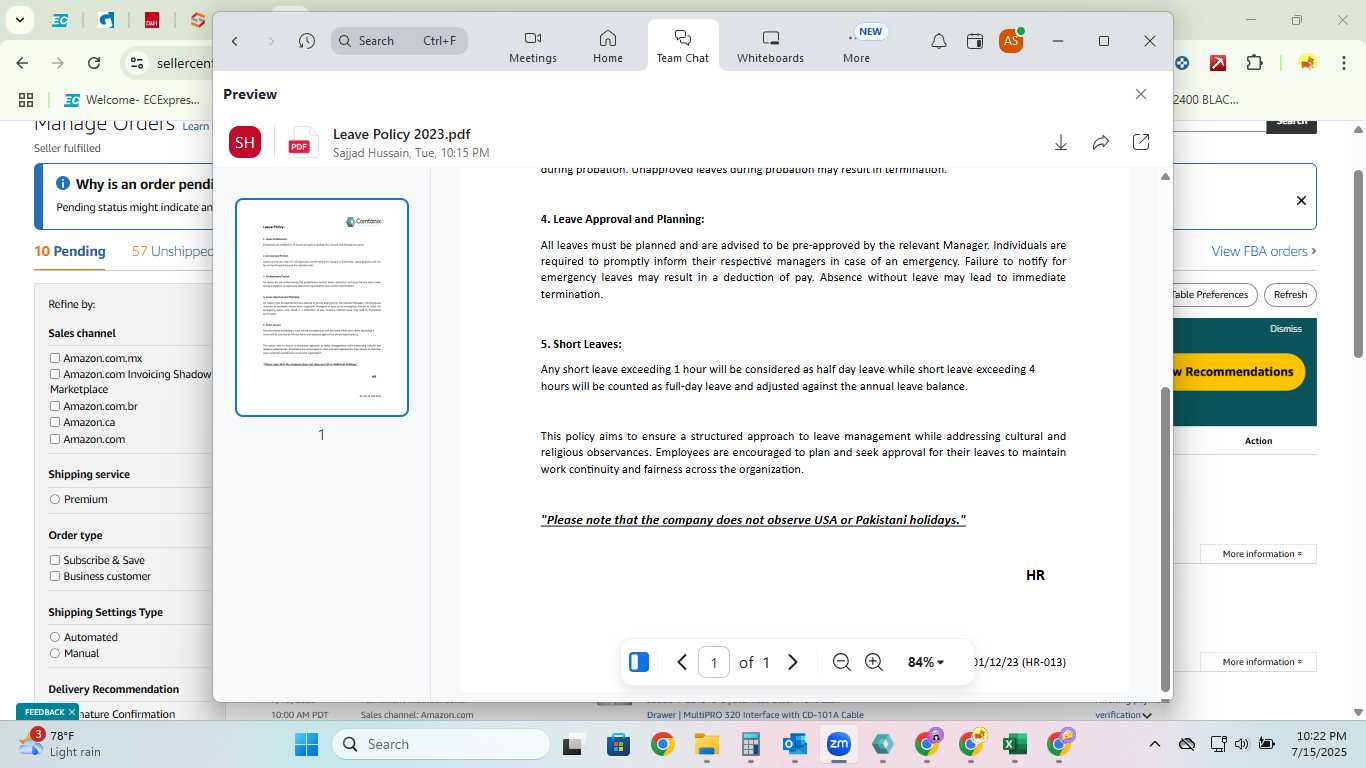Screen dimensions: 1366x768
Task: Open the More menu in Zoom
Action: click(x=857, y=46)
